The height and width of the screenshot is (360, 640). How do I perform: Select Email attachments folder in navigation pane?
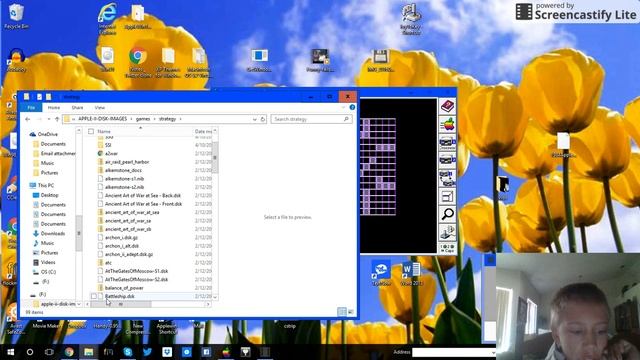58,153
